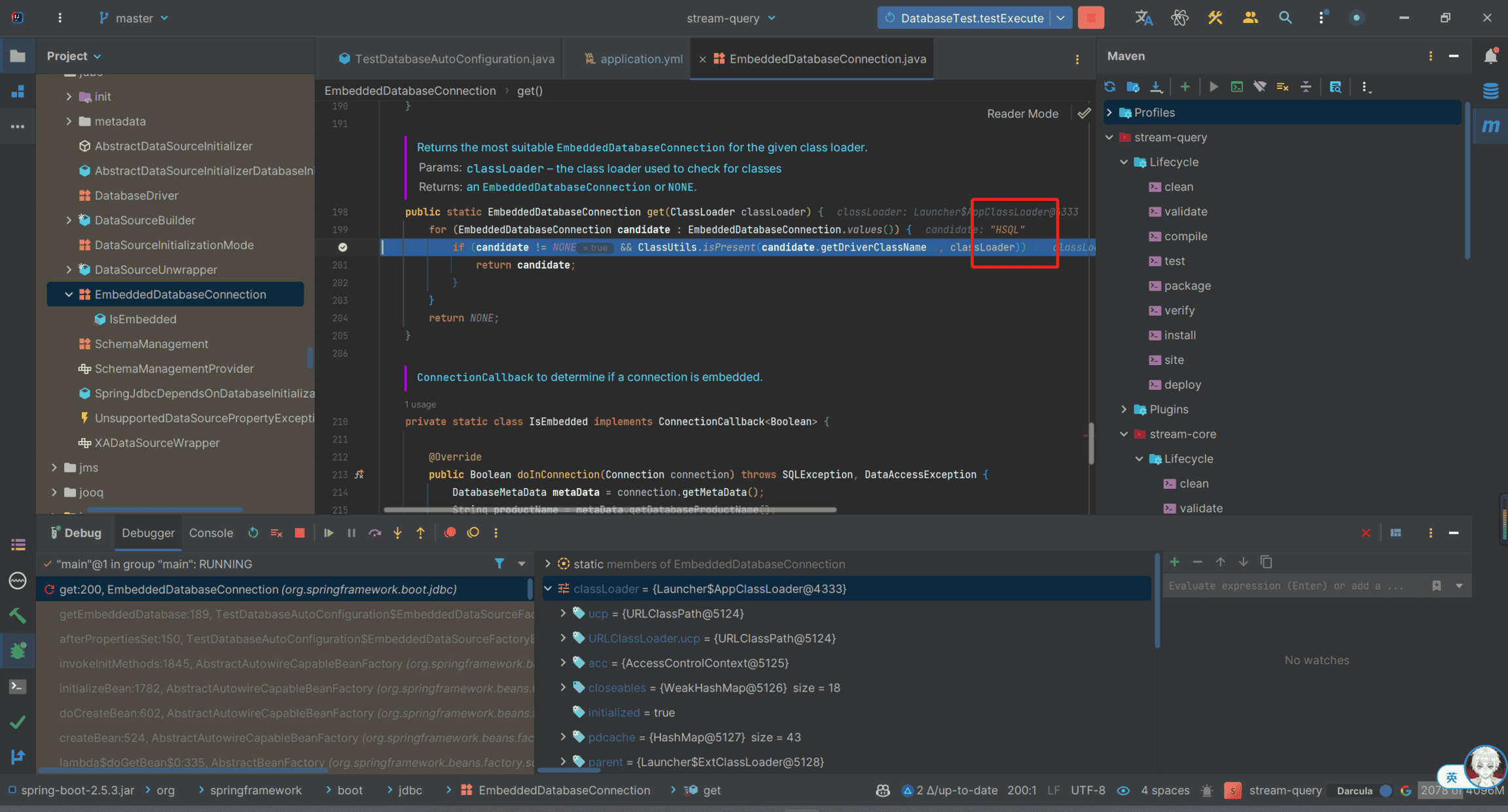Click the editor horizontal scrollbar
Viewport: 1508px width, 812px height.
pos(609,510)
